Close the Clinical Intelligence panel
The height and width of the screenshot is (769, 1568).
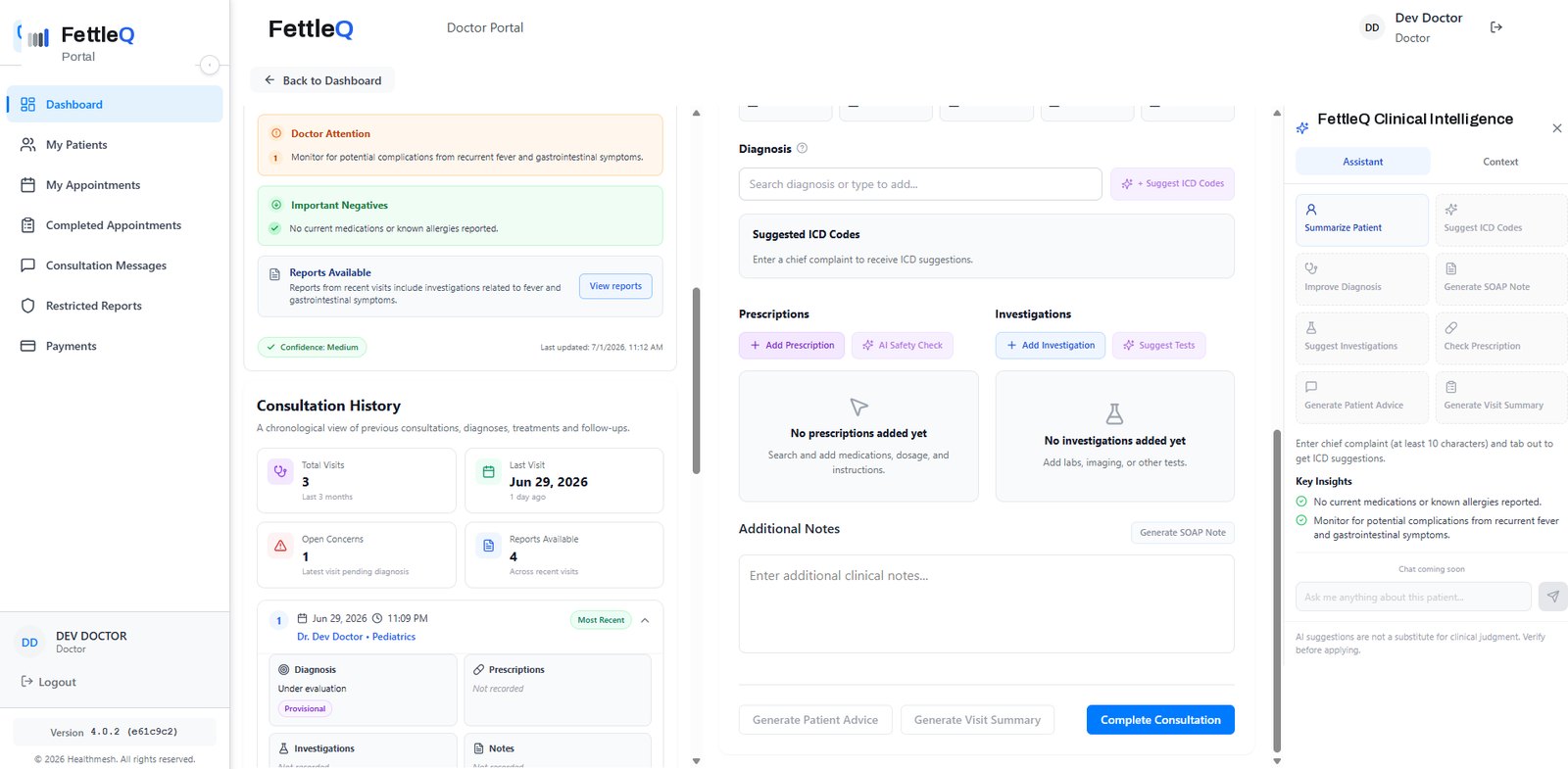pyautogui.click(x=1557, y=128)
